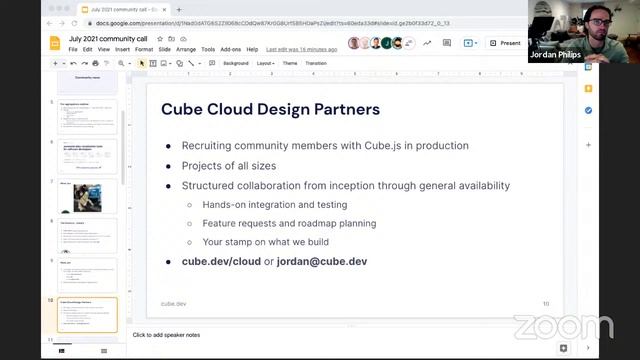The height and width of the screenshot is (360, 640).
Task: Open the shape tool
Action: coord(180,63)
